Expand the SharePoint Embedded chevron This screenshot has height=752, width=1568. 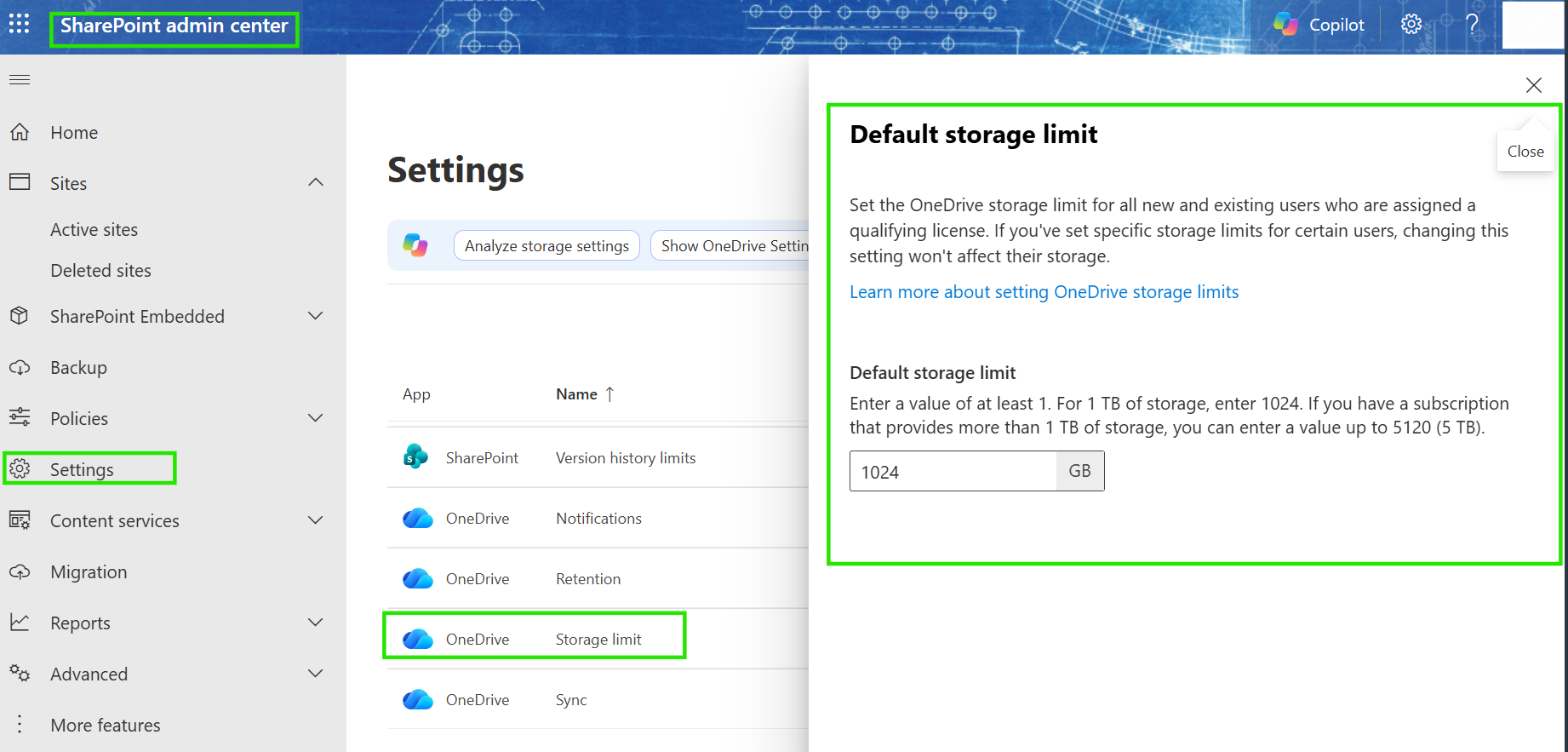coord(316,316)
